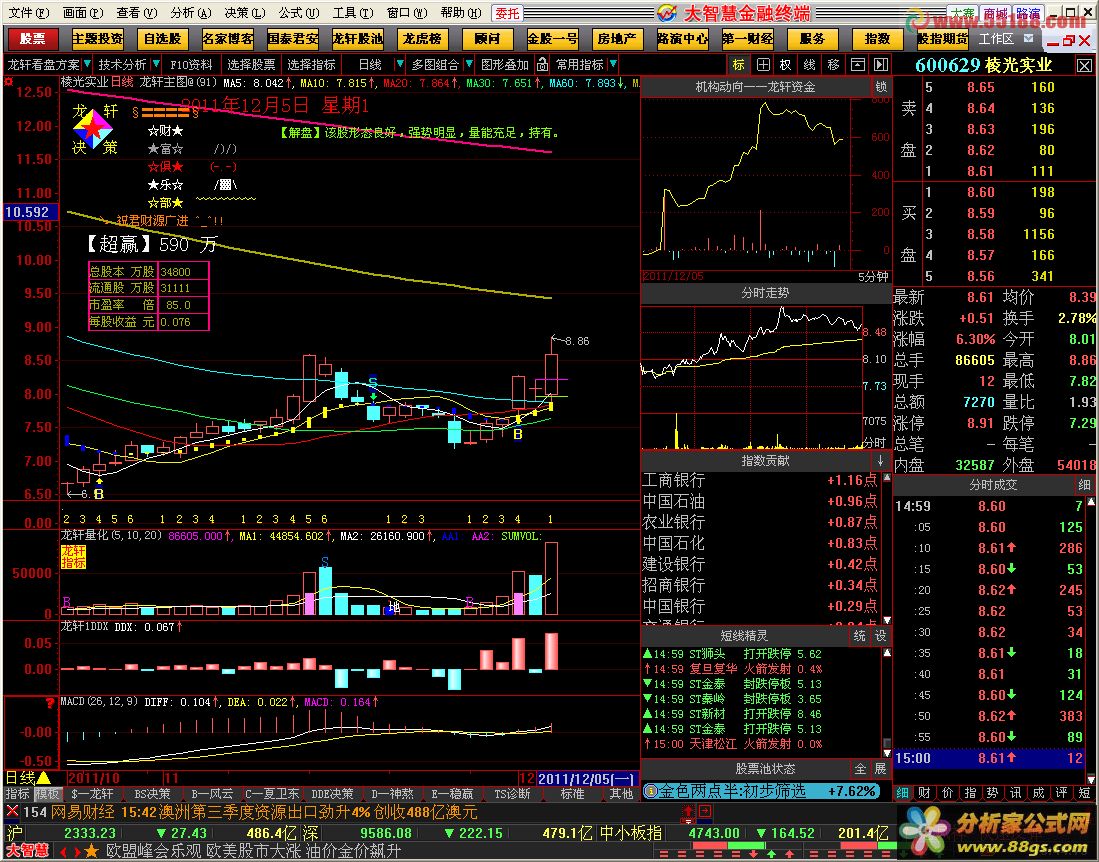This screenshot has width=1099, height=862.
Task: Open the 公式(U) menu
Action: point(299,13)
